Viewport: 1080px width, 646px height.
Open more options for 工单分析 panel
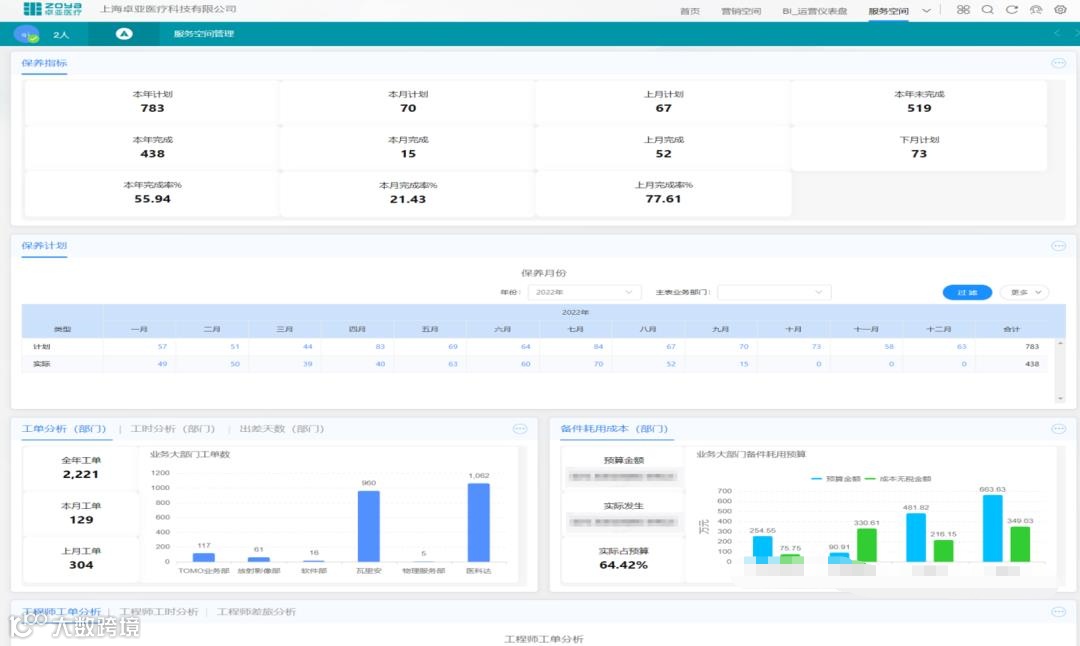point(520,429)
